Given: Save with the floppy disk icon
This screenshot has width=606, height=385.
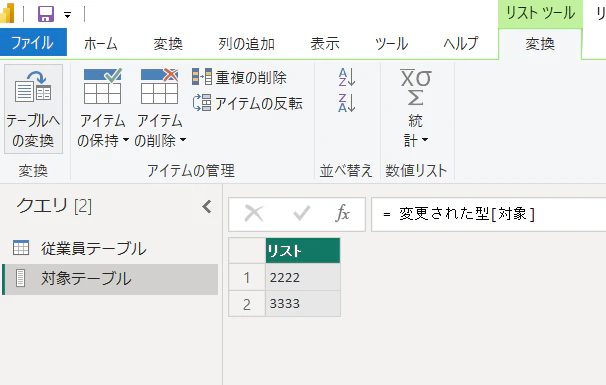Looking at the screenshot, I should (x=46, y=14).
